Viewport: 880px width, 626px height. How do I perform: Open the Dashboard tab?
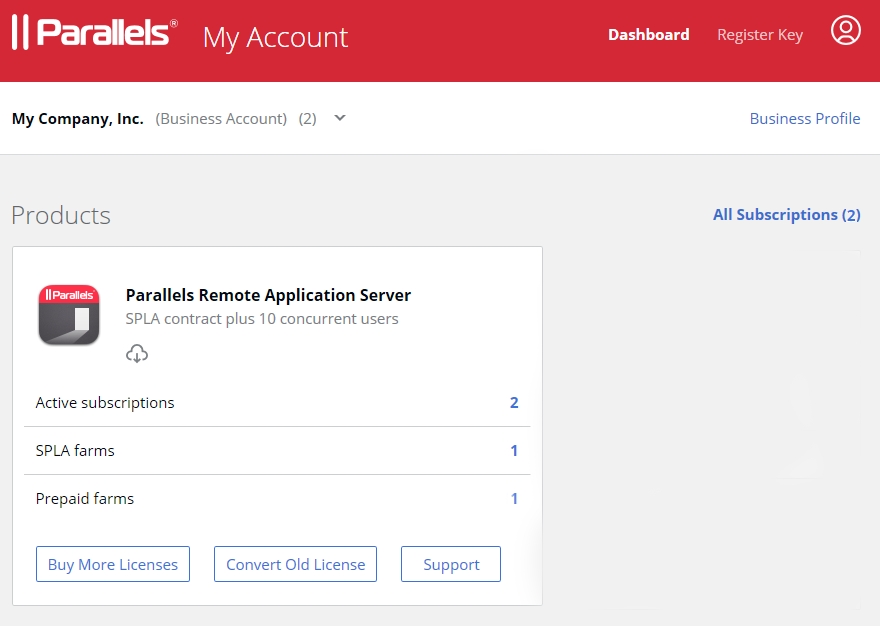pos(648,34)
